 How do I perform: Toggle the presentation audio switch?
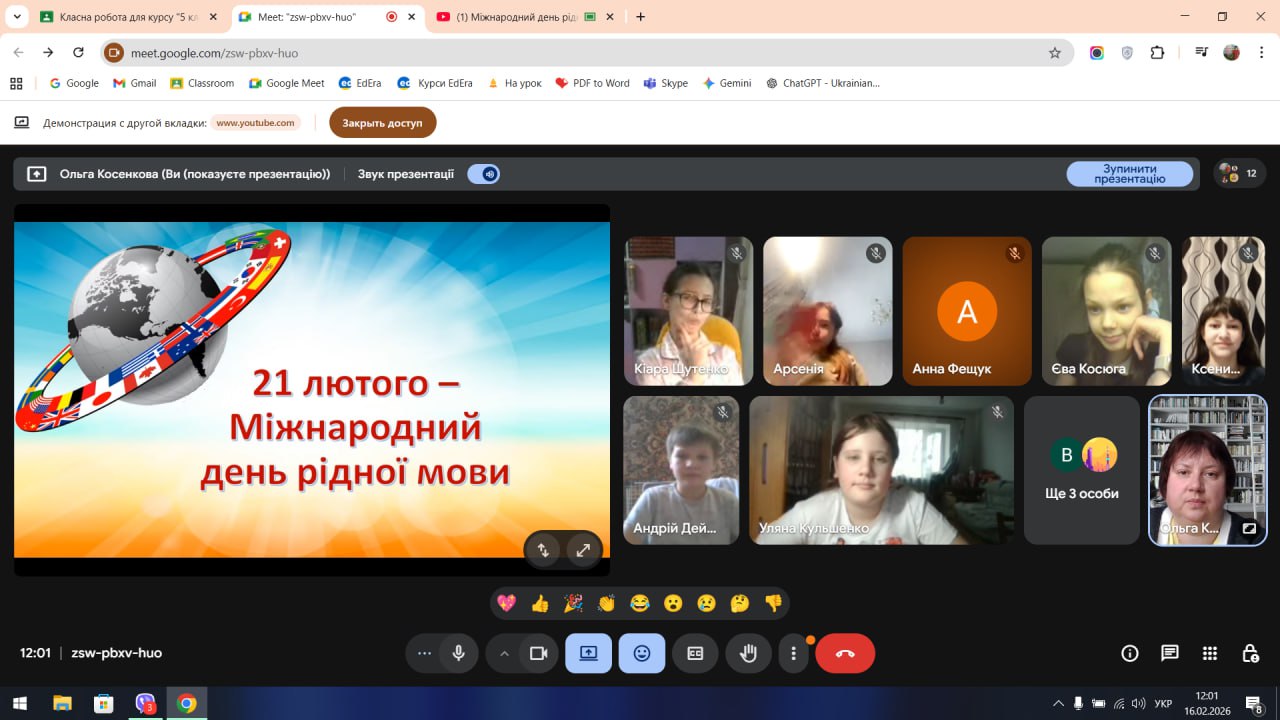tap(484, 174)
